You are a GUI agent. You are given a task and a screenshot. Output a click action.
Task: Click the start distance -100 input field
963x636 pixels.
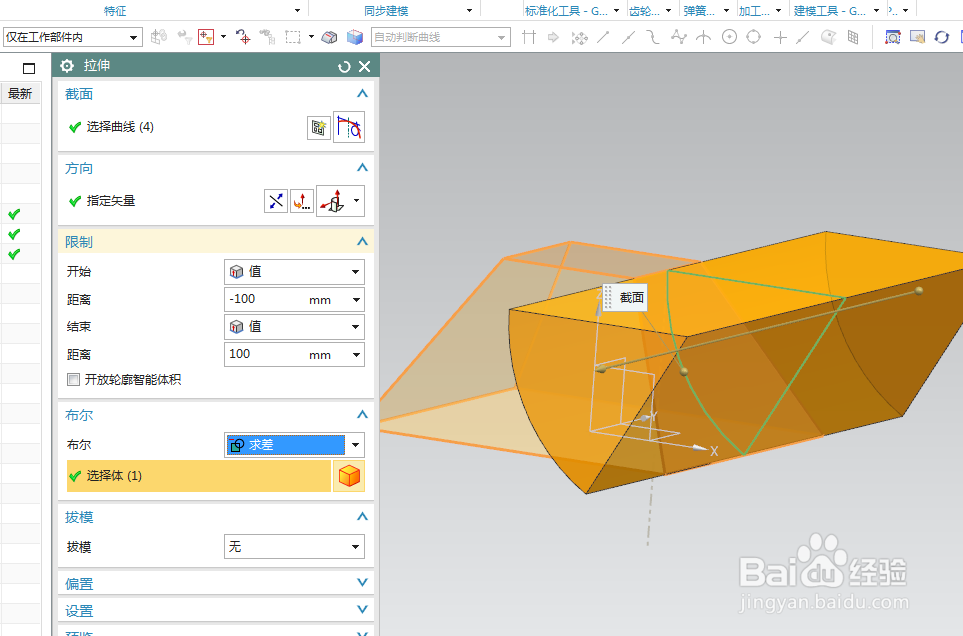point(286,300)
